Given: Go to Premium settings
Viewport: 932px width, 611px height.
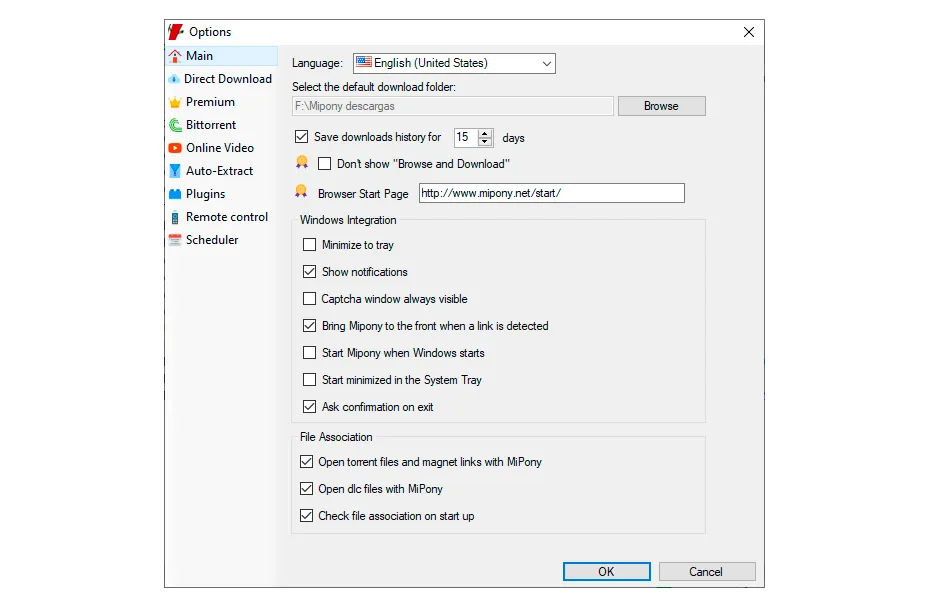Looking at the screenshot, I should [222, 102].
